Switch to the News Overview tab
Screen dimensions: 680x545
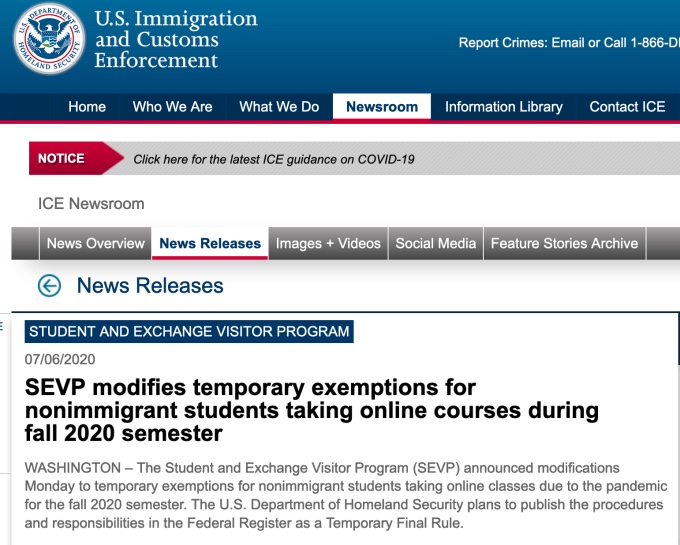tap(95, 243)
